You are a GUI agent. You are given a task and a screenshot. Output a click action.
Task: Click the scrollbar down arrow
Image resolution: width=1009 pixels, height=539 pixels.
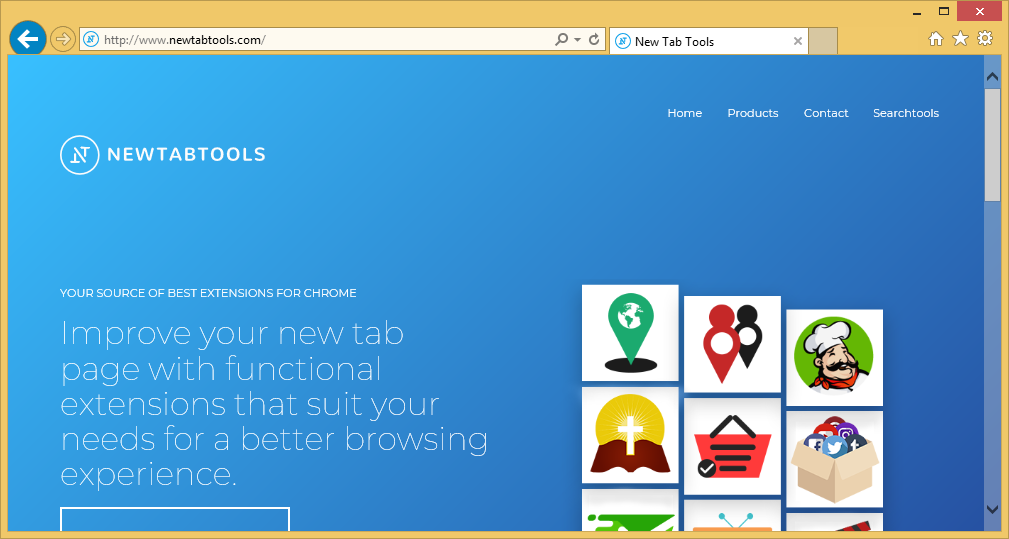pyautogui.click(x=992, y=509)
